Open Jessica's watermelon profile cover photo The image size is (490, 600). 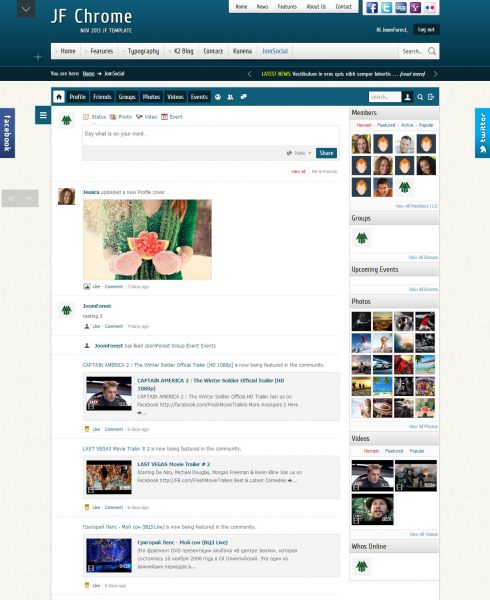pos(147,240)
